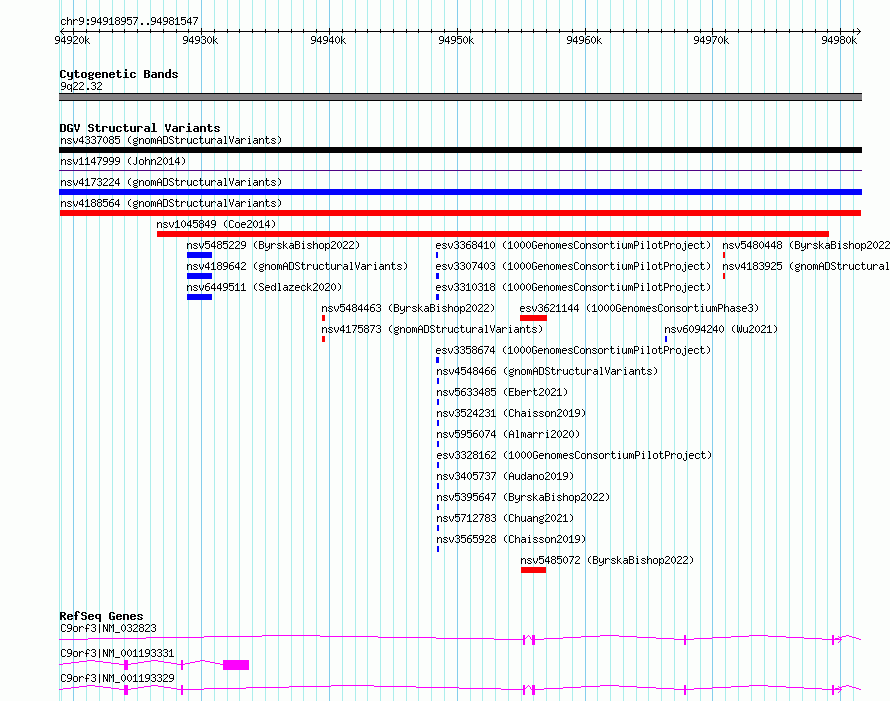The width and height of the screenshot is (890, 701).
Task: Open esv3328162 1000Genomes pilot label
Action: coord(574,455)
